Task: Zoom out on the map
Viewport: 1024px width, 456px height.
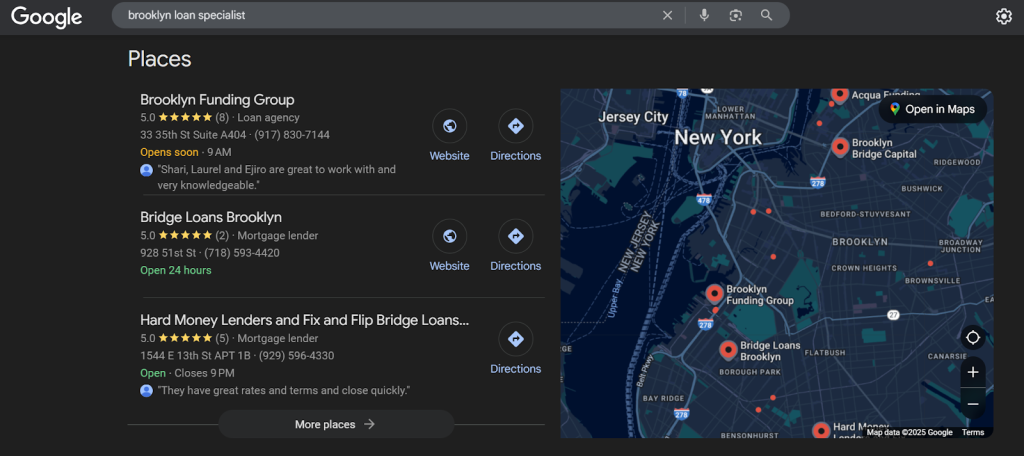Action: coord(973,404)
